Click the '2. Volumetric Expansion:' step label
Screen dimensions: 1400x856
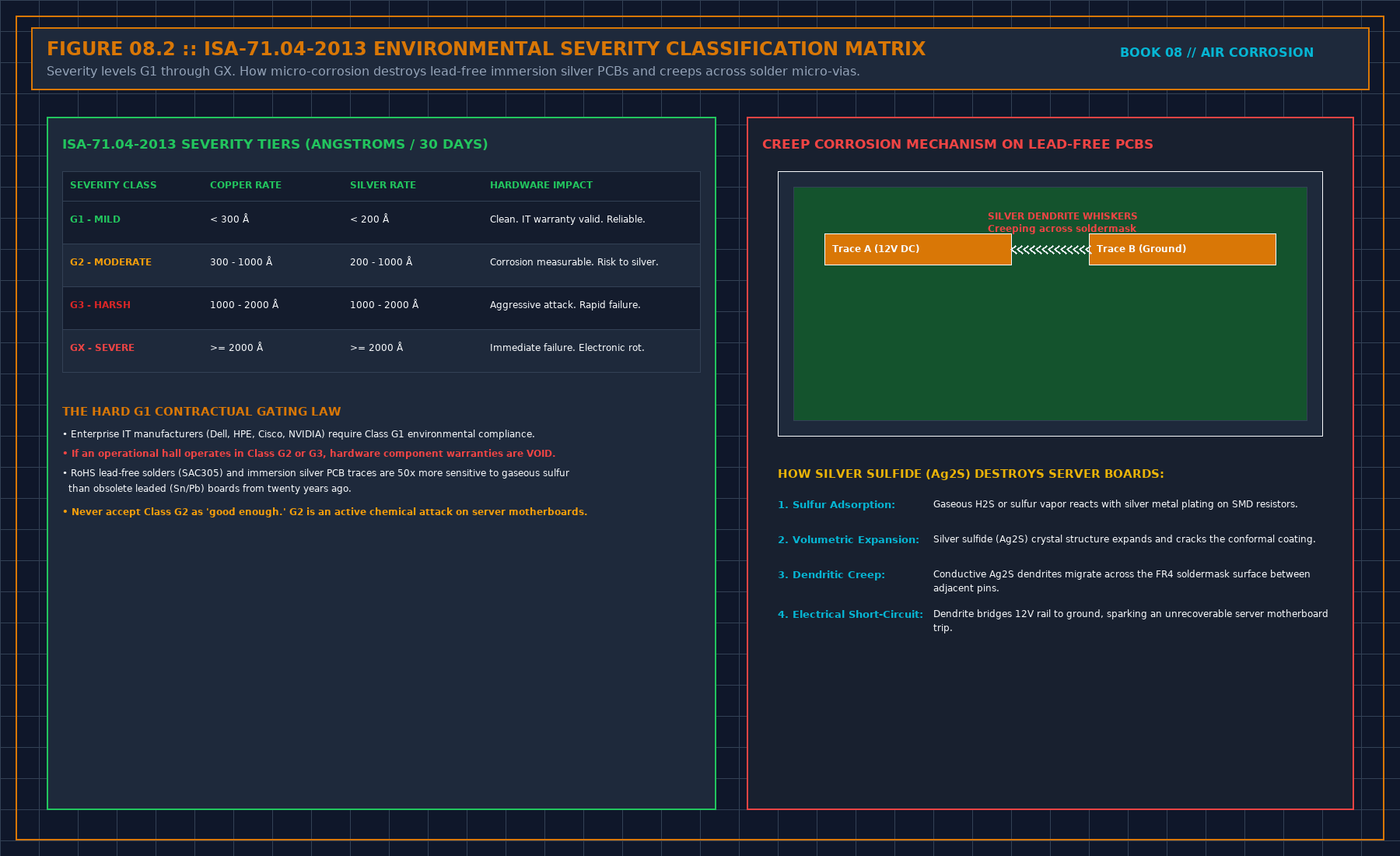(x=849, y=540)
